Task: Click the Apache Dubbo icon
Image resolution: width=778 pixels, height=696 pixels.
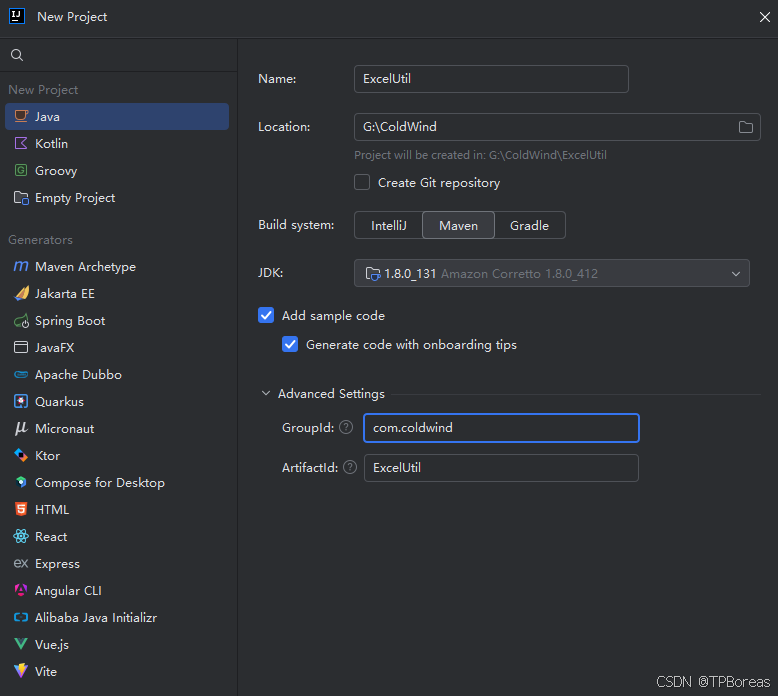Action: (x=21, y=375)
